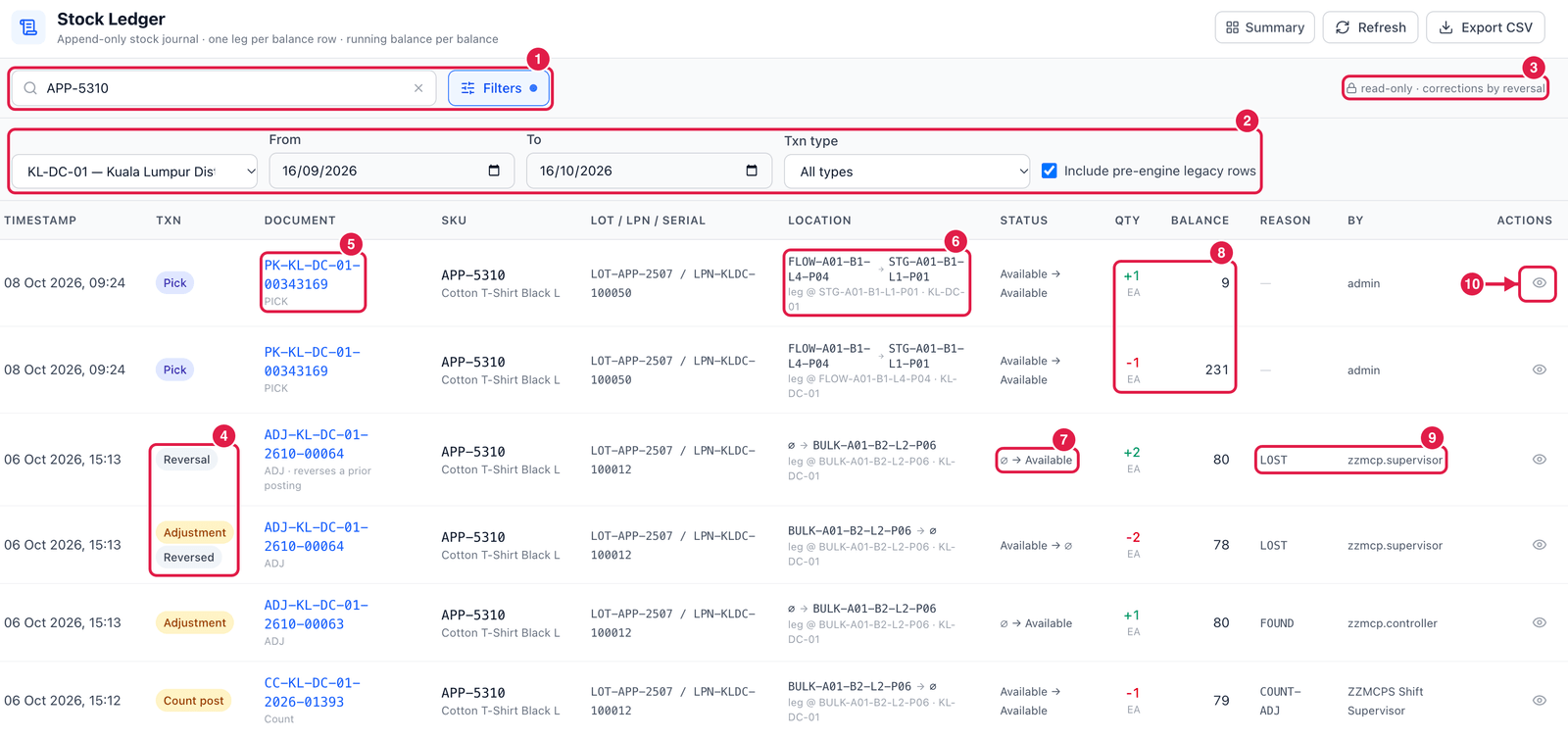The image size is (1568, 739).
Task: Click the search magnifier icon
Action: 30,88
